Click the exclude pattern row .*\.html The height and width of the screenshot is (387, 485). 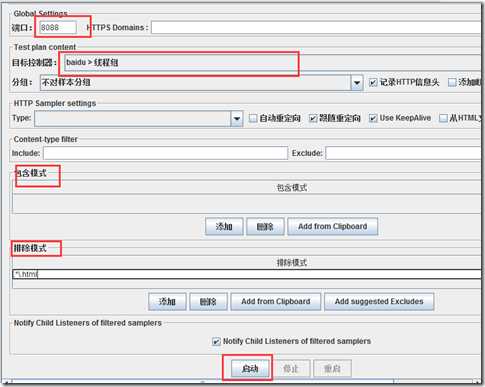click(247, 274)
